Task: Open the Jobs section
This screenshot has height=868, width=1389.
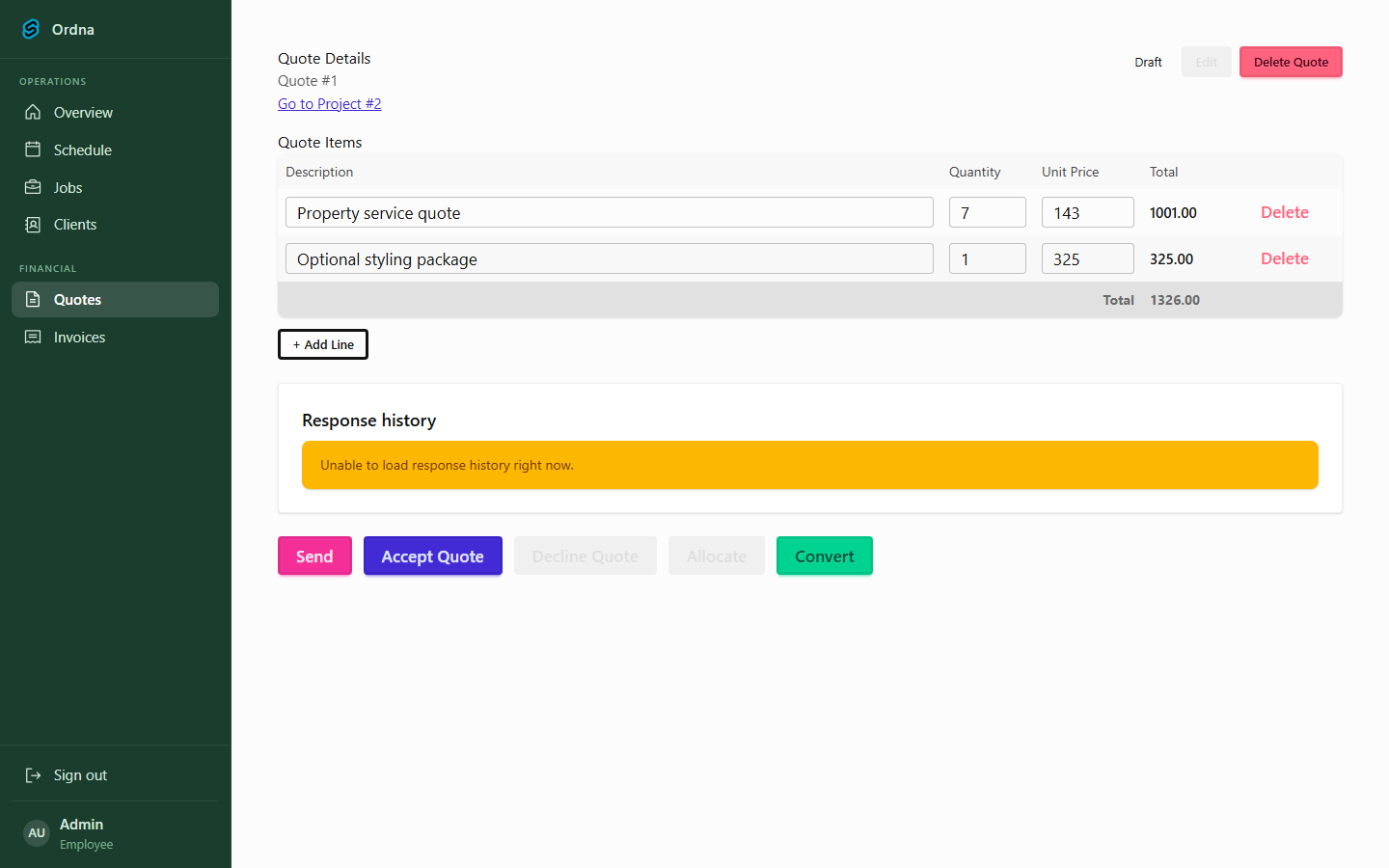Action: click(115, 187)
